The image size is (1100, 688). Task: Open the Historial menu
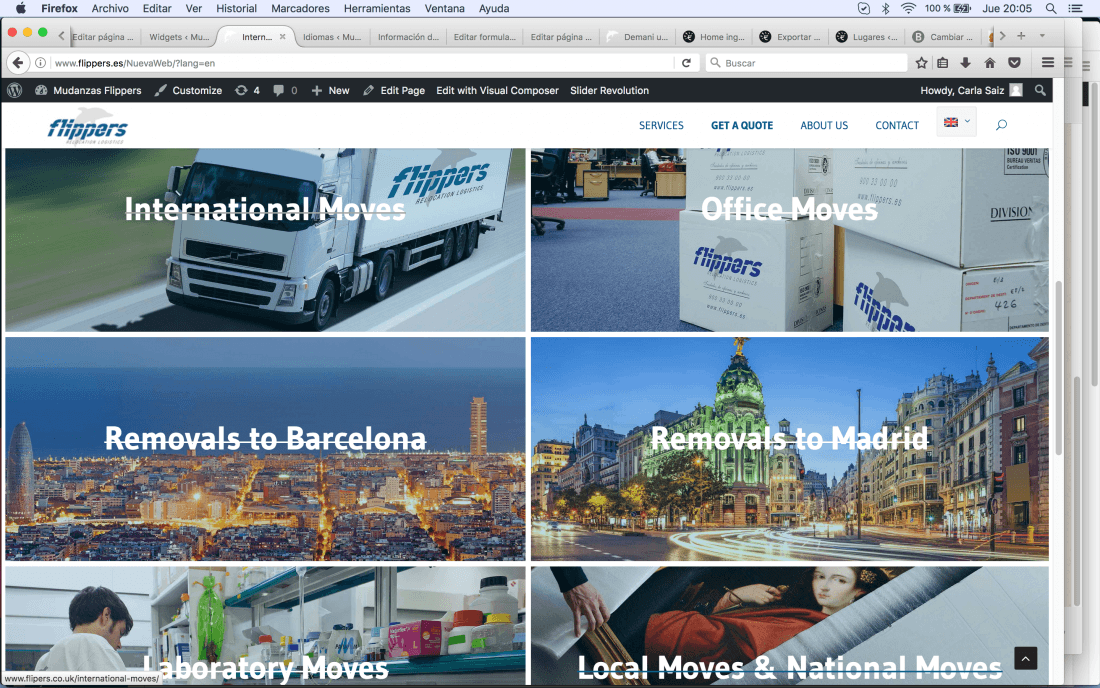236,8
